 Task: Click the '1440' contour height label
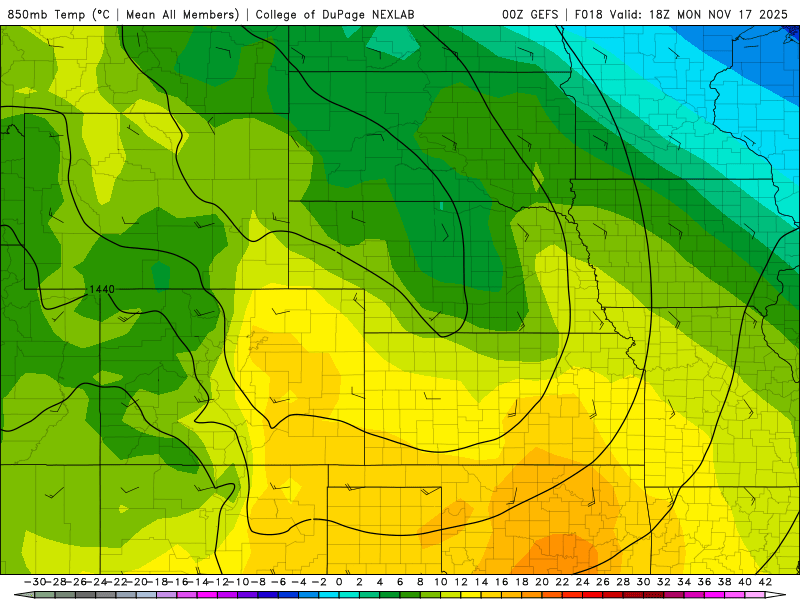[x=102, y=289]
